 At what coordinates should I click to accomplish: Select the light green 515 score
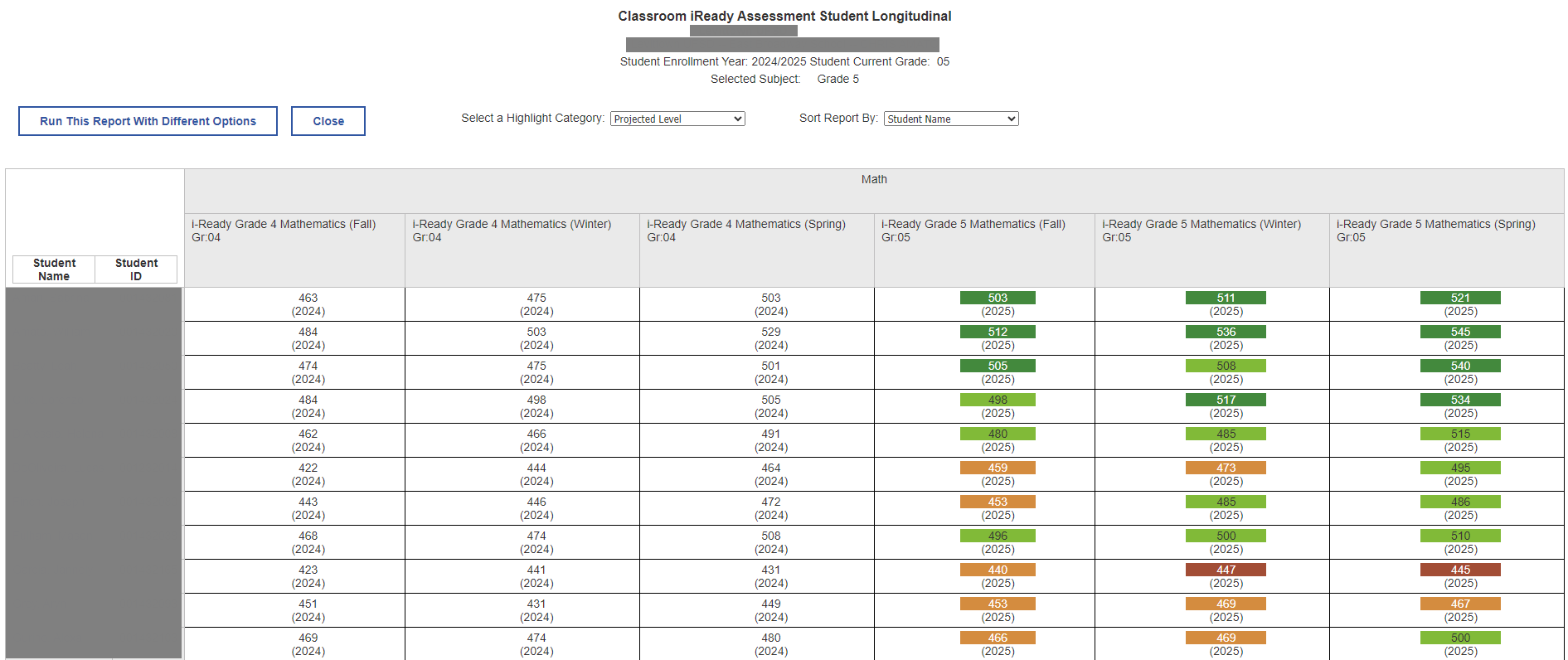[x=1460, y=434]
